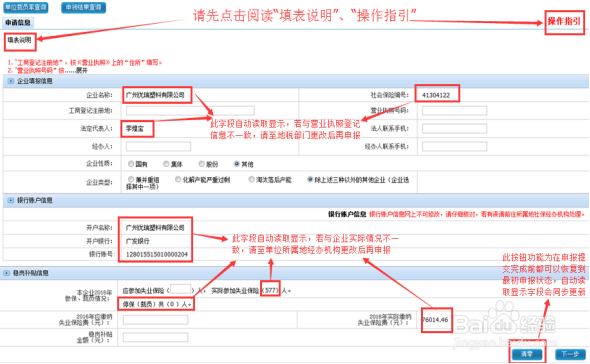The height and width of the screenshot is (364, 590).
Task: Click the 76014.46 paid fee value
Action: click(x=435, y=320)
